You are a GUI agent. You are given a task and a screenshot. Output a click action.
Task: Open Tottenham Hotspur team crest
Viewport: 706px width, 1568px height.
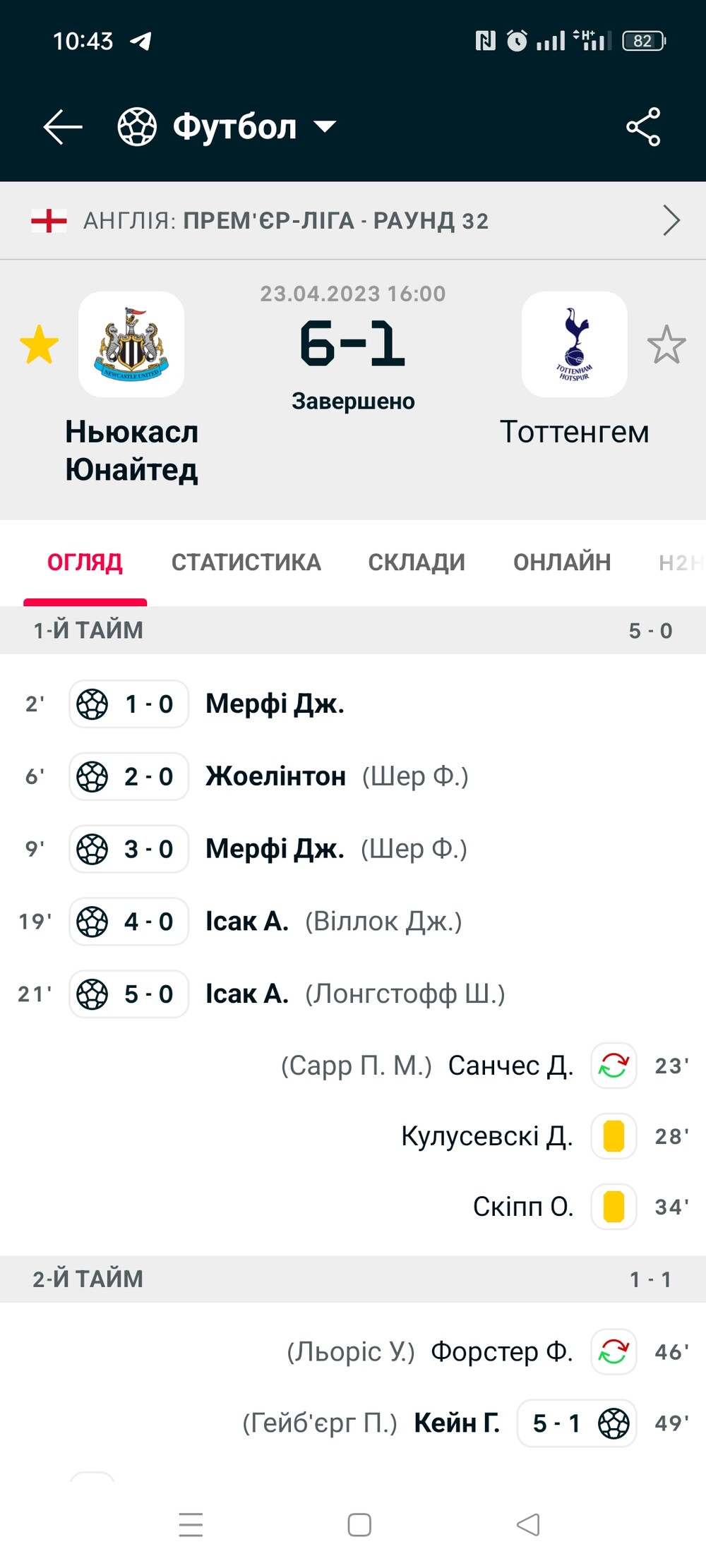(575, 344)
